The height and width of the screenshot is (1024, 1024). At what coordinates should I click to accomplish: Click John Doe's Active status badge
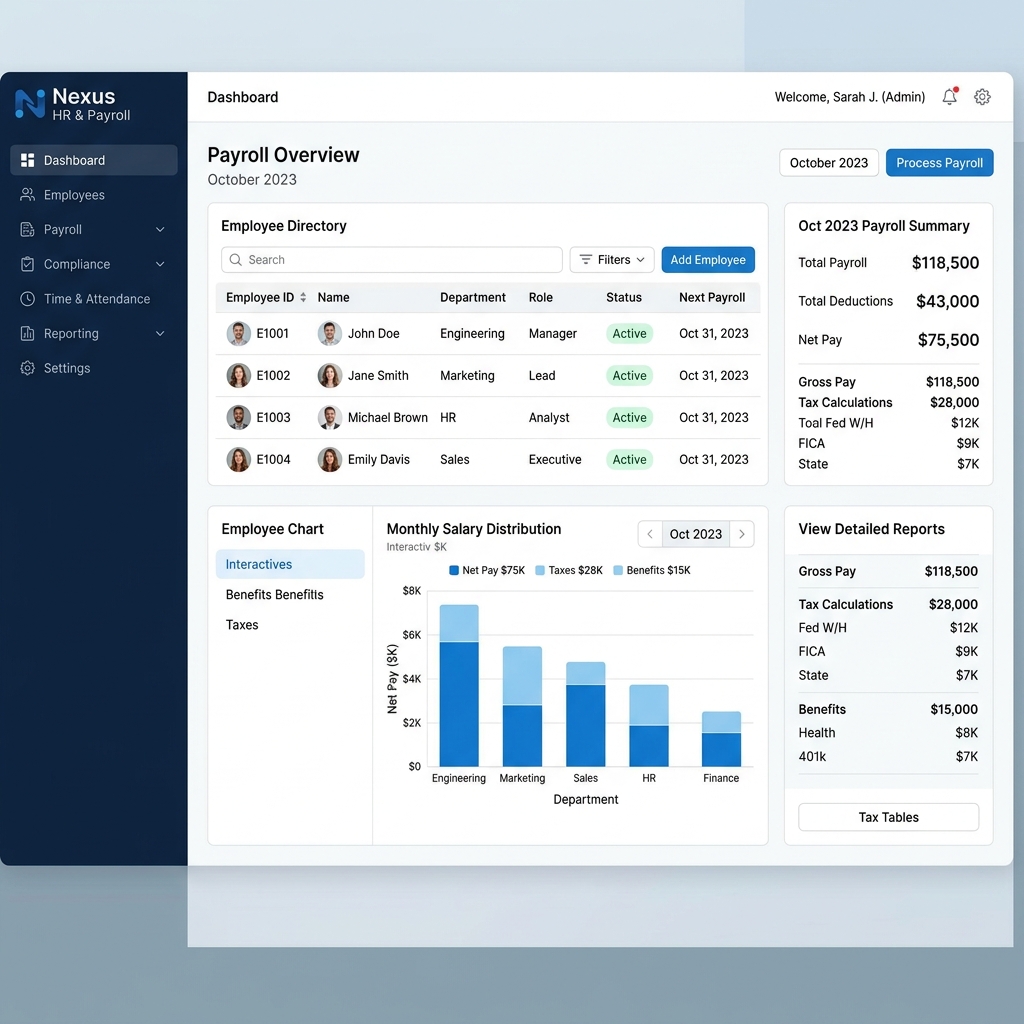629,333
